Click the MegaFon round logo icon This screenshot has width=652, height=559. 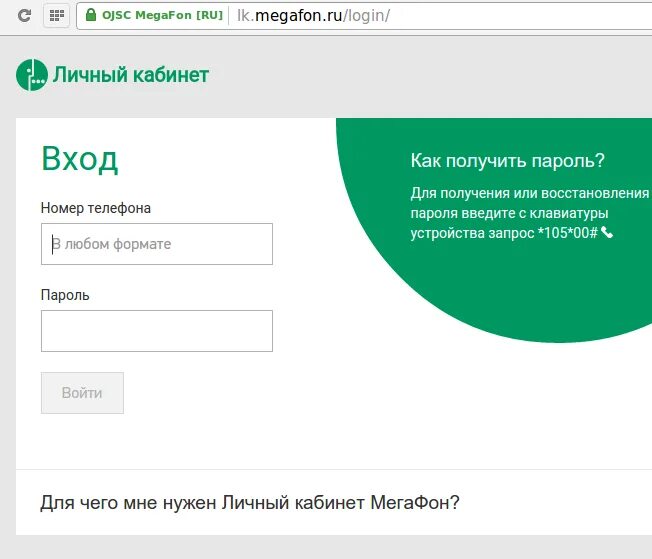click(x=32, y=75)
